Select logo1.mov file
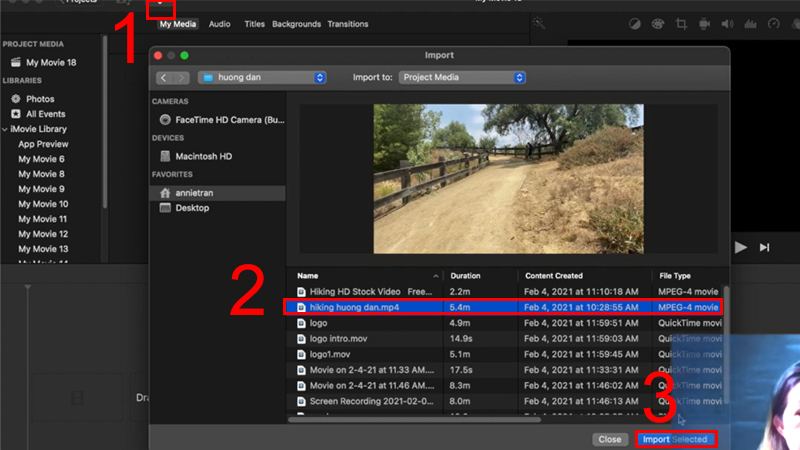The width and height of the screenshot is (800, 450). click(x=505, y=354)
